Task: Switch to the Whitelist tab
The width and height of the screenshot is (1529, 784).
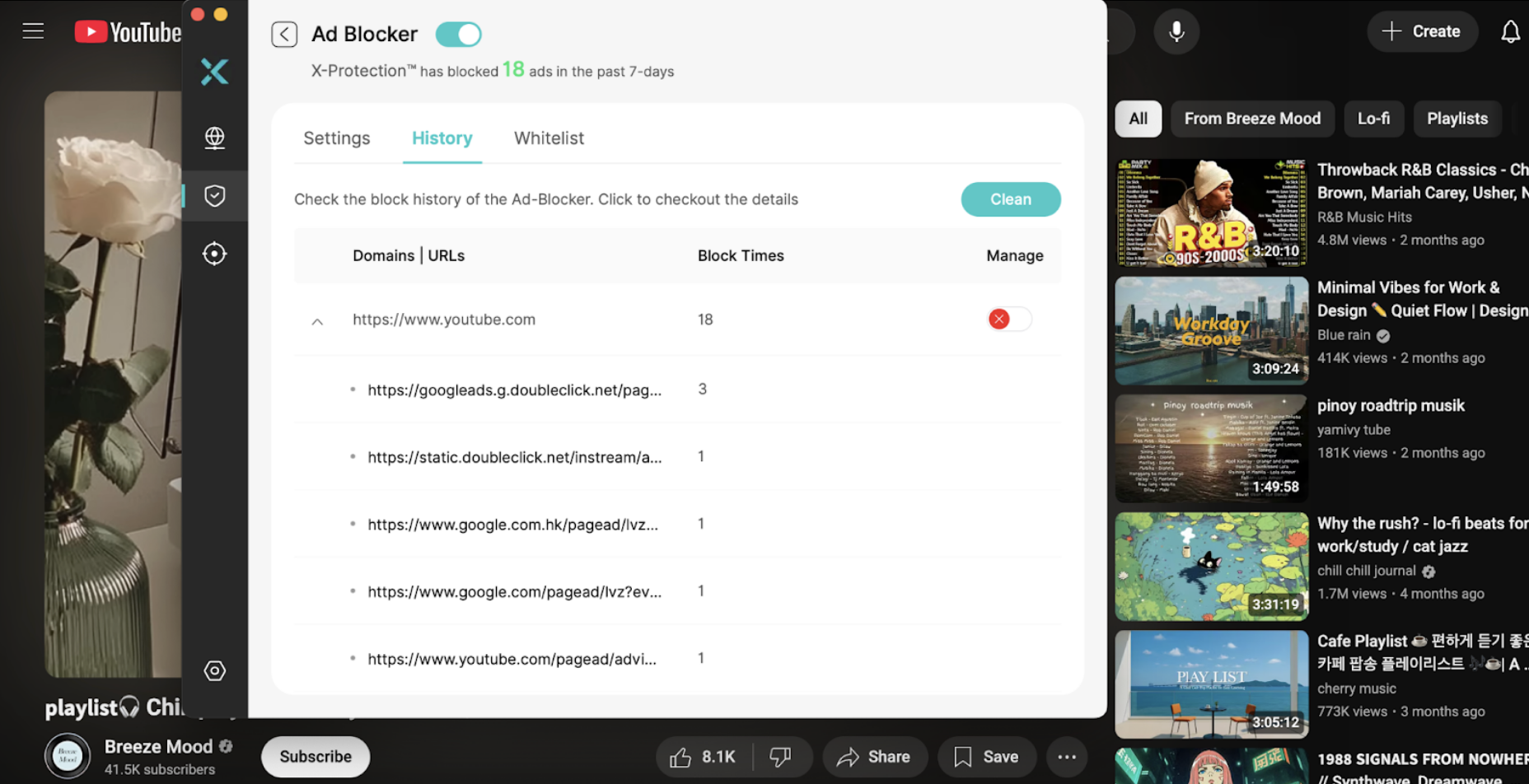Action: pos(549,138)
